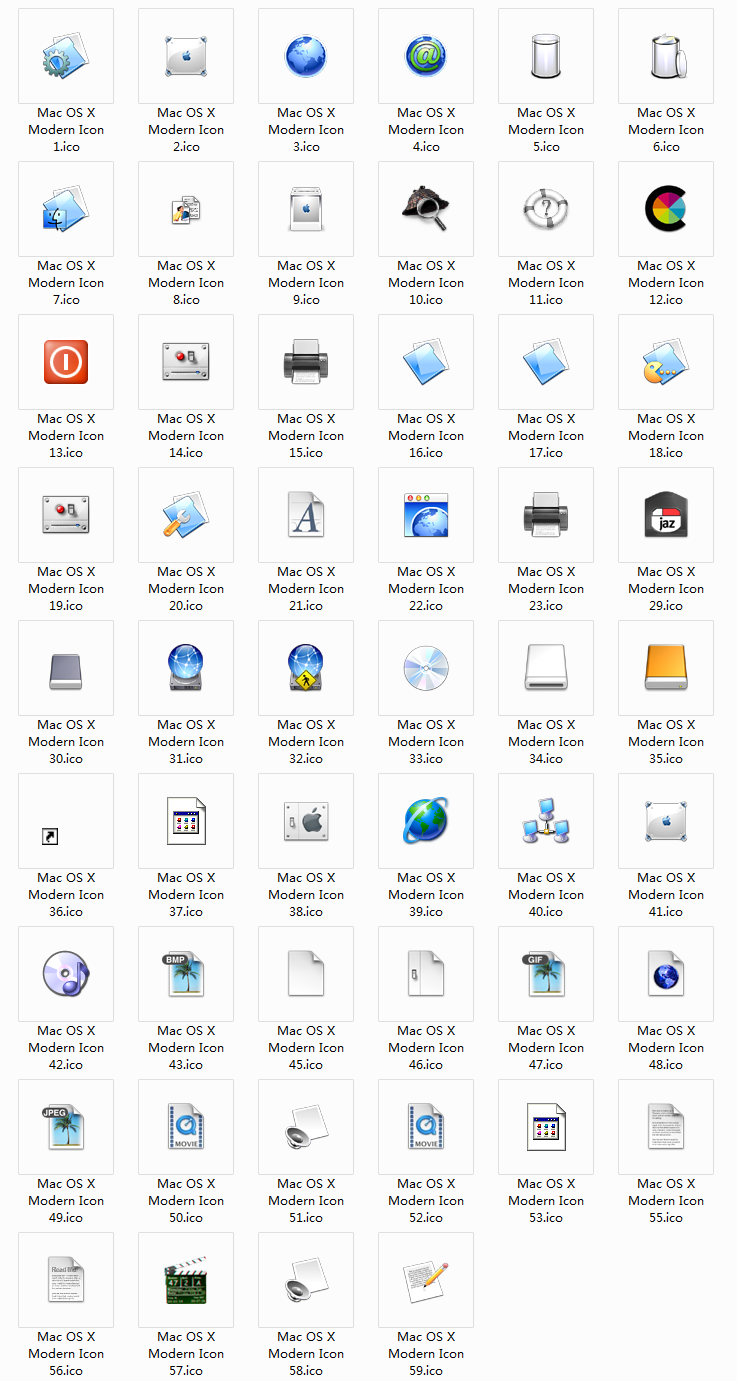Click the BMP image file icon 43.ico
The image size is (737, 1381).
pos(186,974)
